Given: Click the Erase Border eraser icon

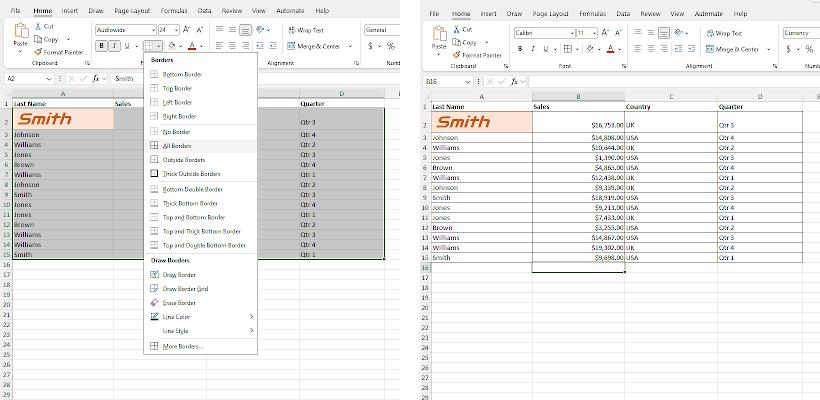Looking at the screenshot, I should (153, 302).
